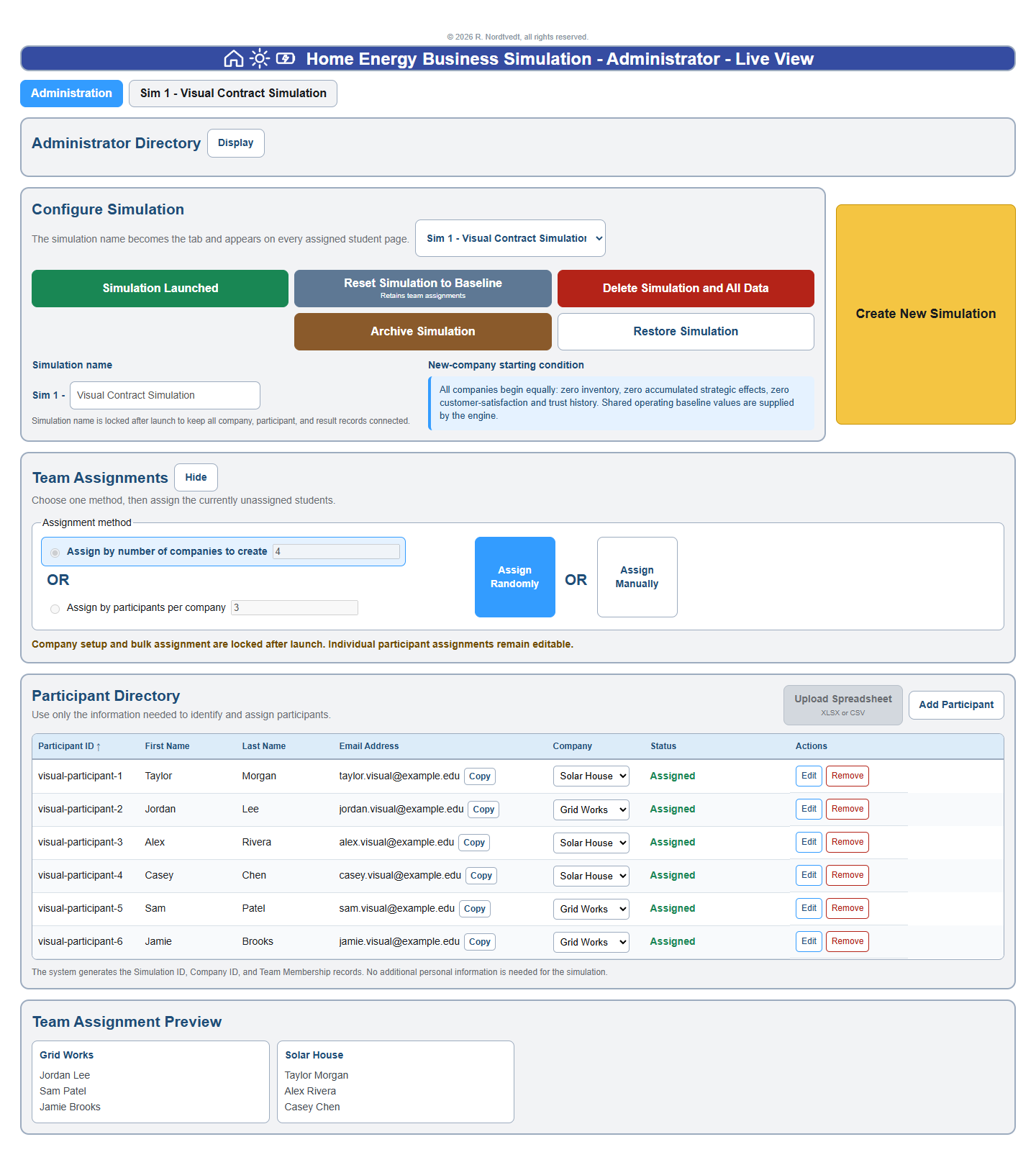Edit participant Alex Rivera
Screen dimensions: 1036x1165
pyautogui.click(x=809, y=842)
